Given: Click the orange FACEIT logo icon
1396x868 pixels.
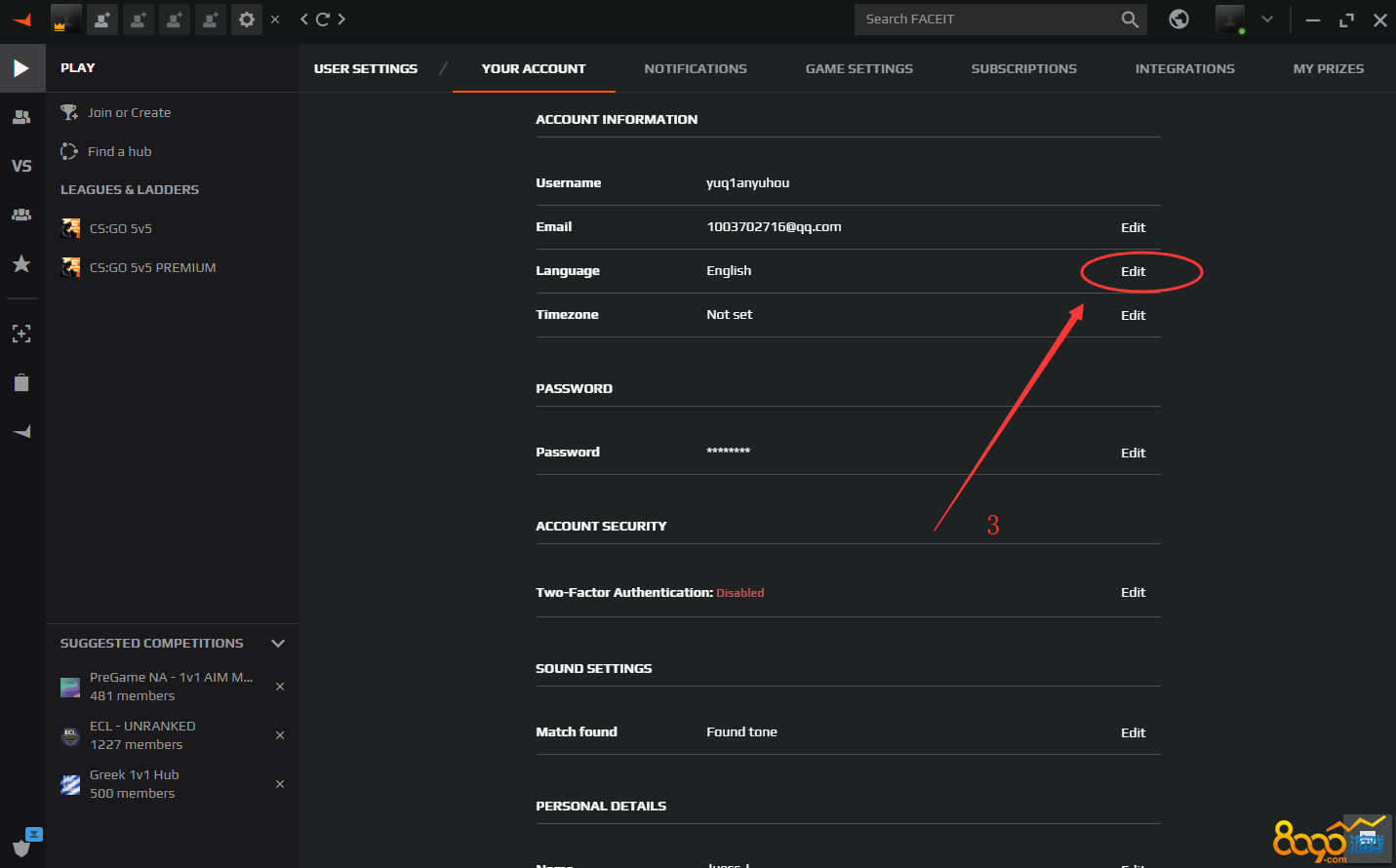Looking at the screenshot, I should click(21, 20).
